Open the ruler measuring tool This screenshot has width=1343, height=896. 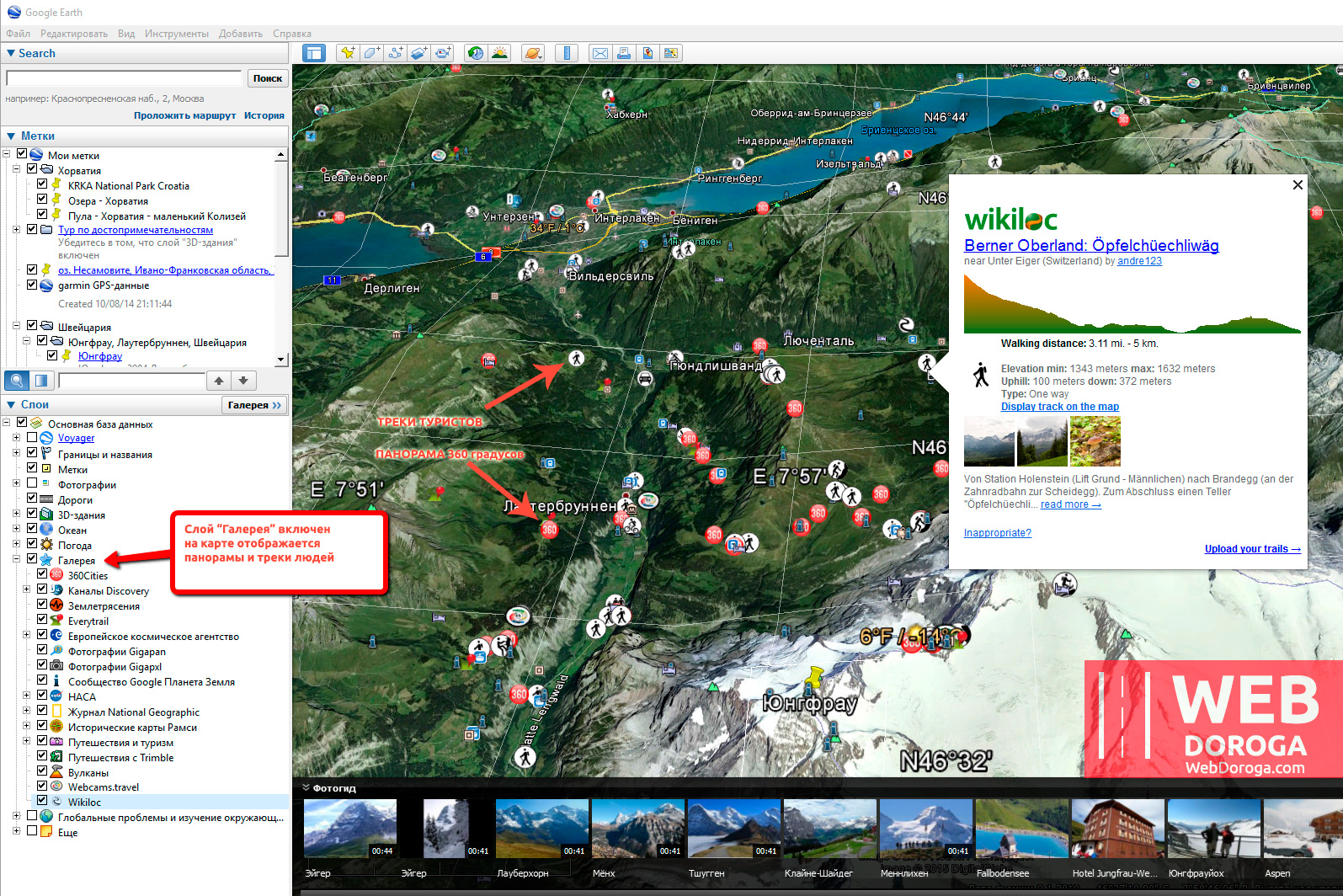pos(567,53)
